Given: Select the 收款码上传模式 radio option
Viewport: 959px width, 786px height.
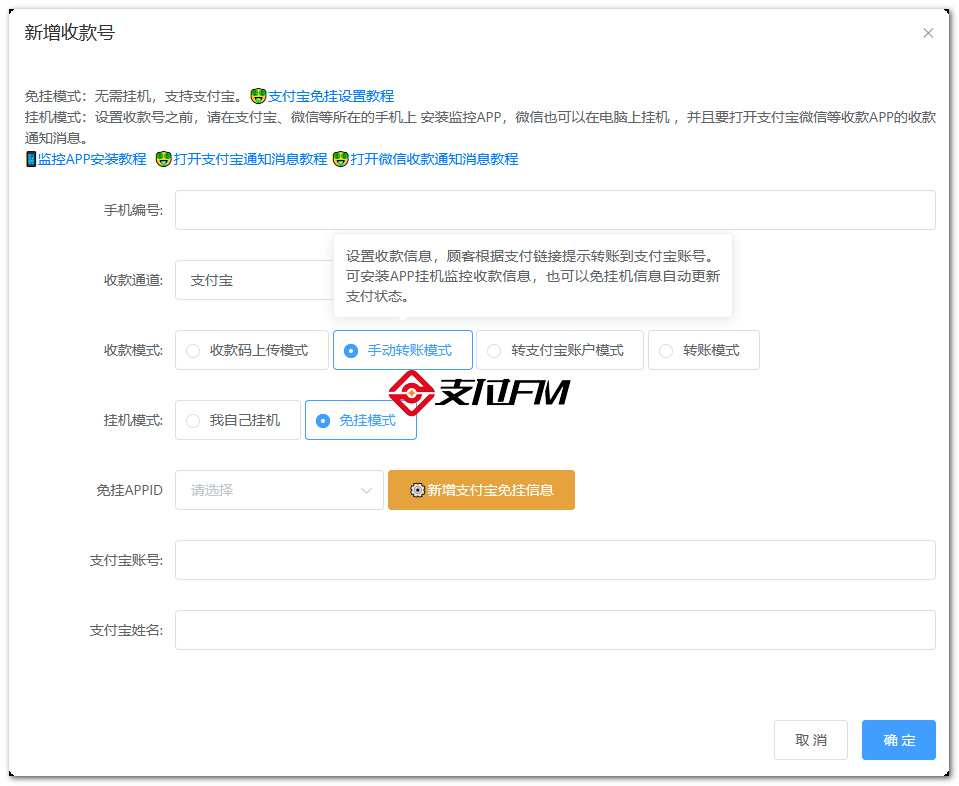Looking at the screenshot, I should pos(251,350).
